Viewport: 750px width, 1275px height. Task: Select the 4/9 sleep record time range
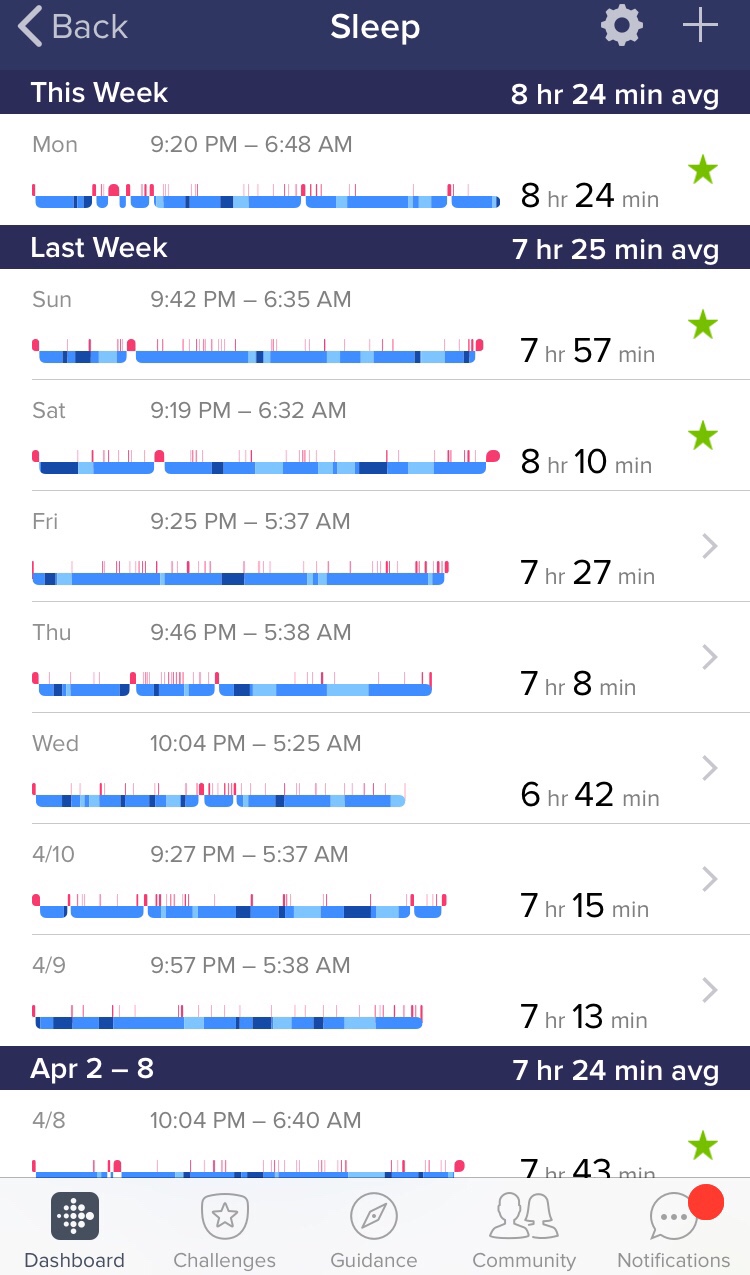250,965
